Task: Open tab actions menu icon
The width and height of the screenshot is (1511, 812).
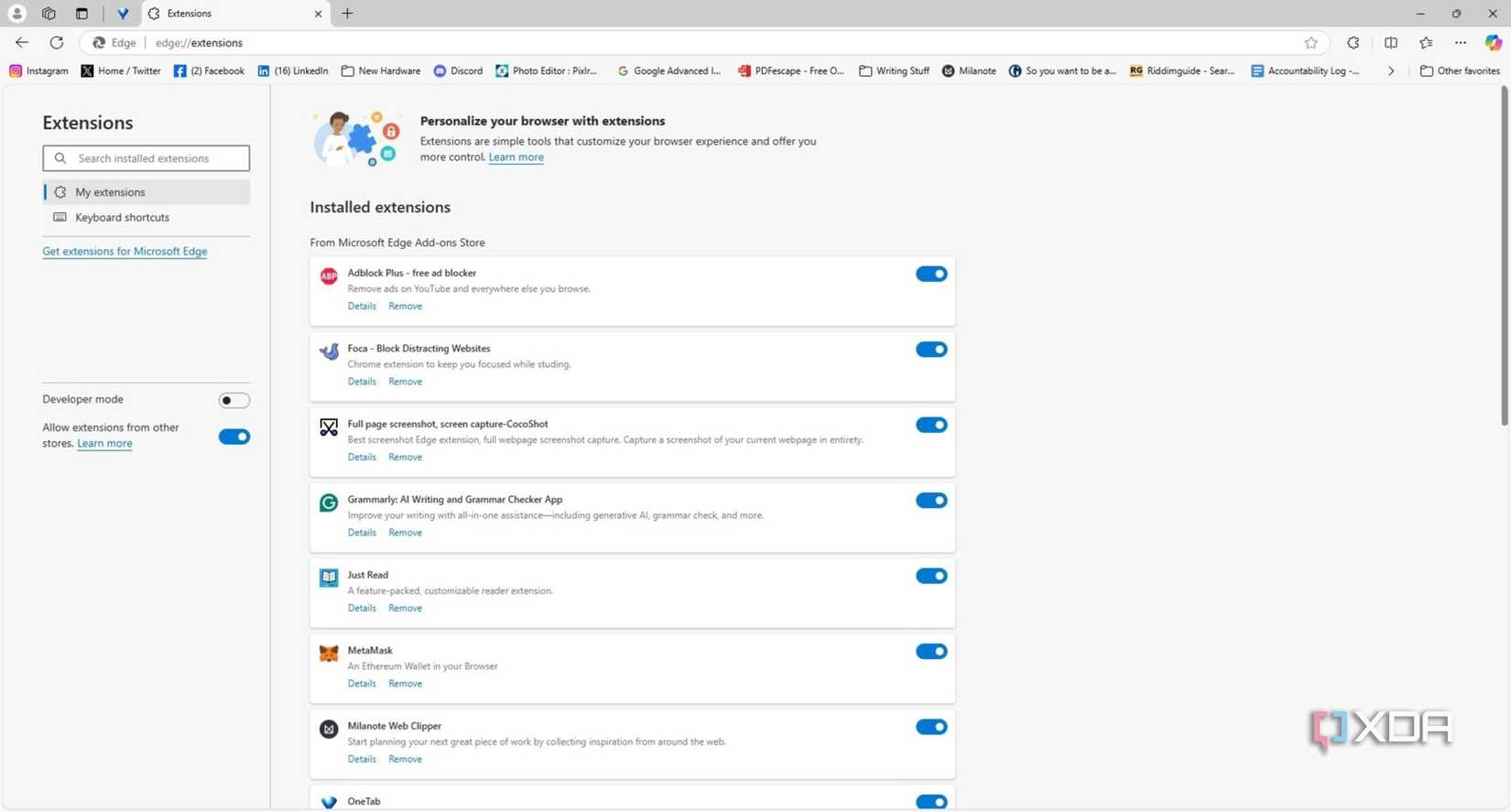Action: click(82, 14)
